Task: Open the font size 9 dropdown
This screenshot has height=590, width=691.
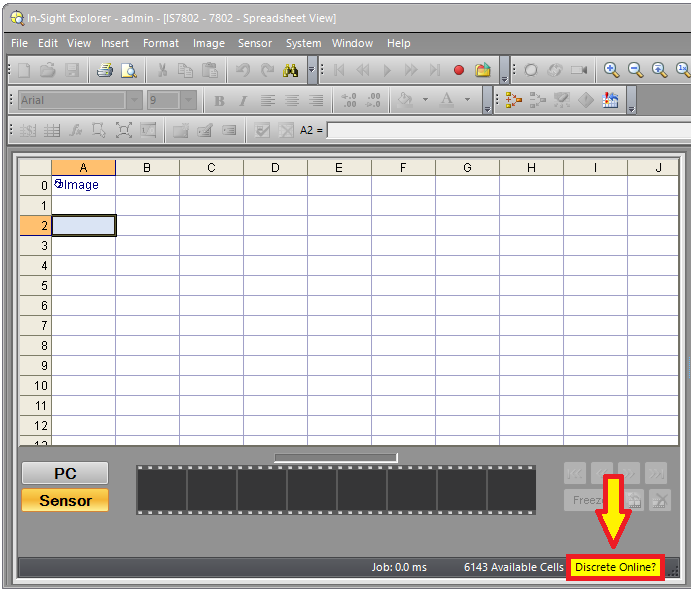Action: coord(189,100)
